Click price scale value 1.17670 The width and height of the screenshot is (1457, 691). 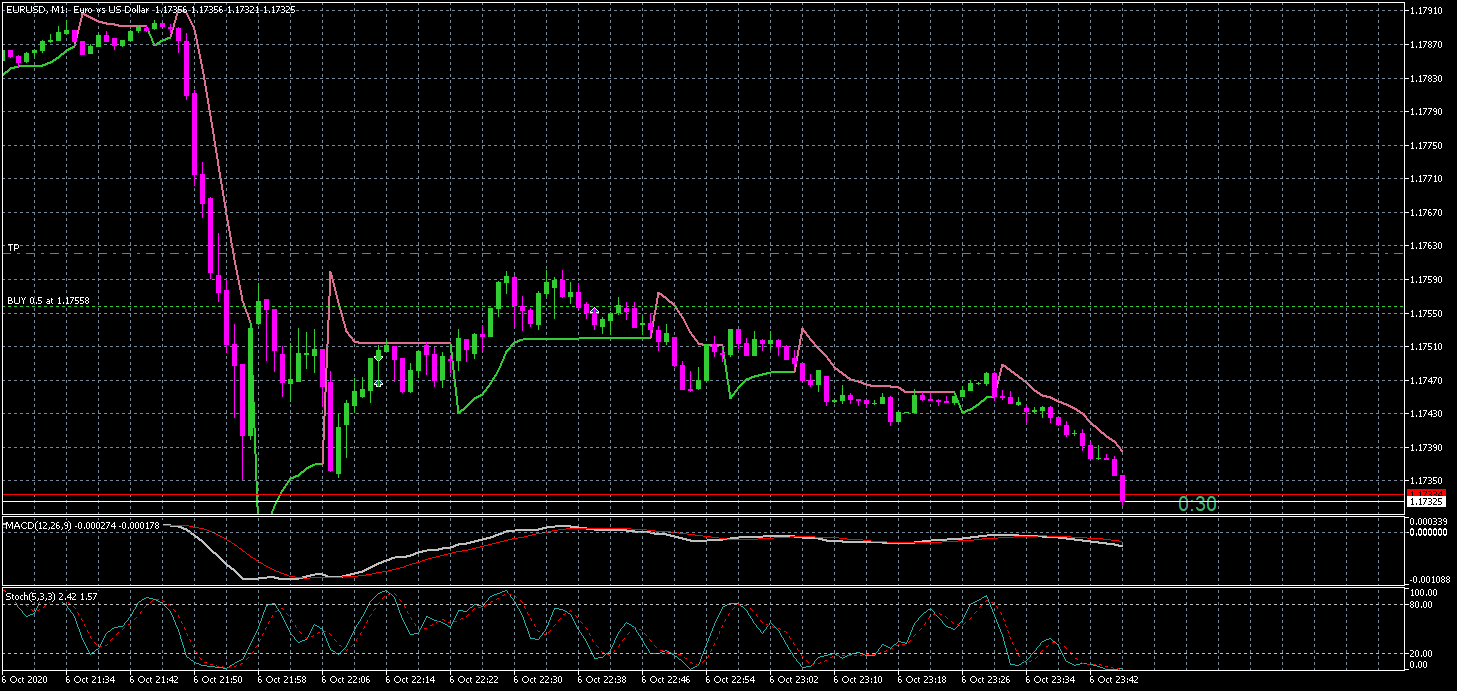[1425, 213]
